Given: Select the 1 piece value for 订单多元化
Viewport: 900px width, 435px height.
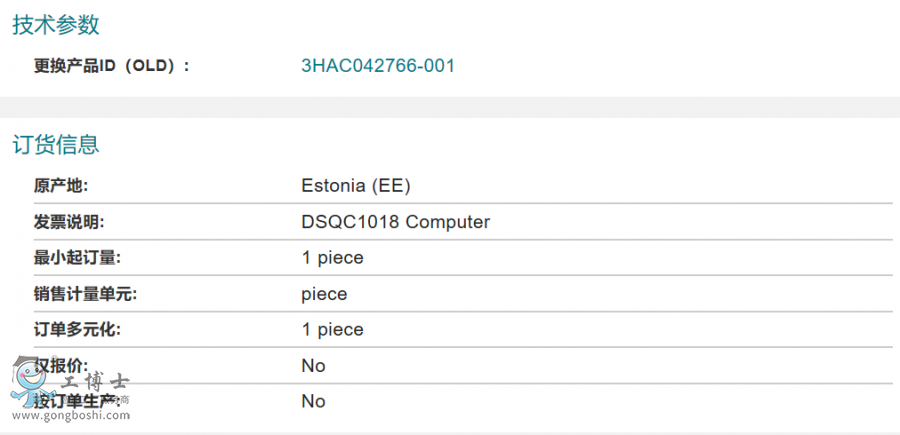Looking at the screenshot, I should pyautogui.click(x=332, y=330).
